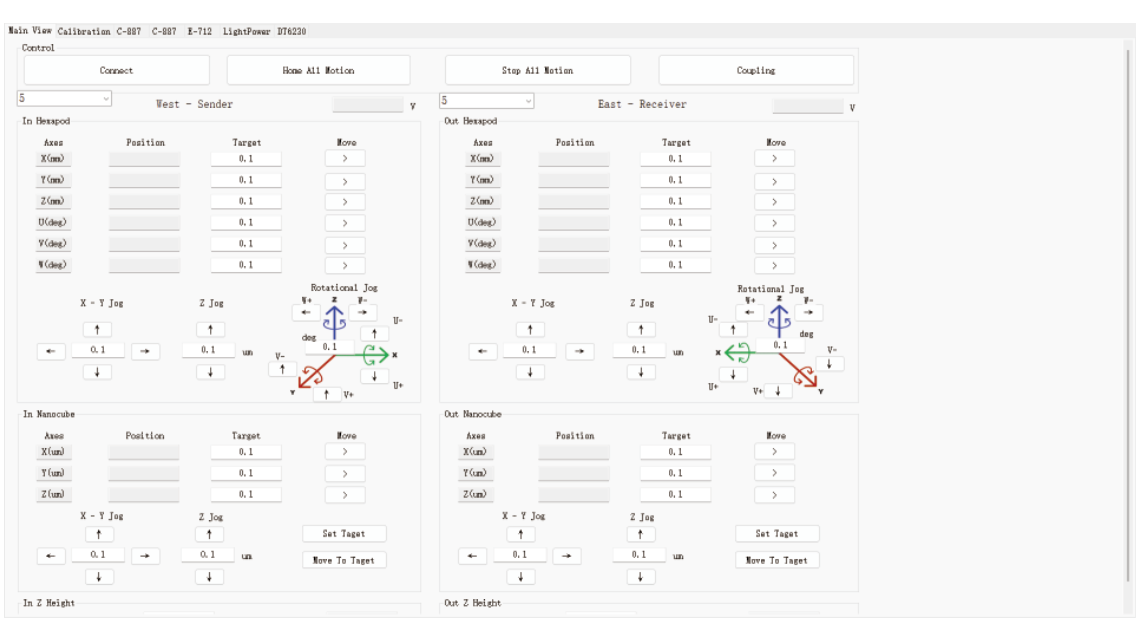Image resolution: width=1145 pixels, height=634 pixels.
Task: Open the East - Receiver dropdown
Action: (x=487, y=101)
